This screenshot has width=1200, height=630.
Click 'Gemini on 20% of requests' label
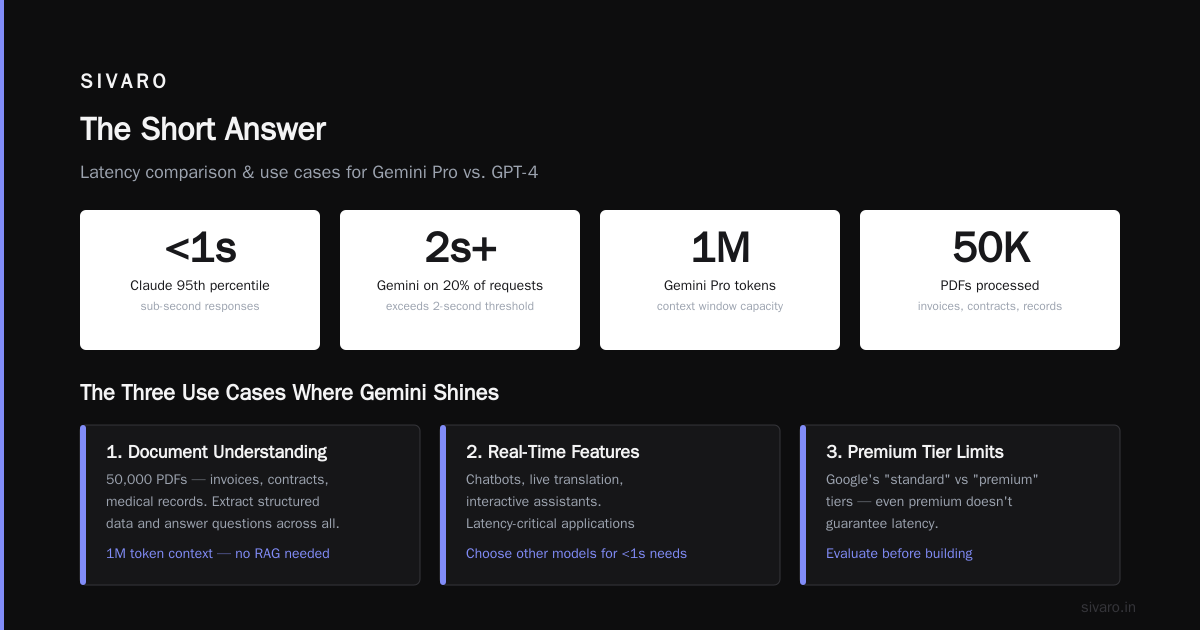tap(460, 286)
